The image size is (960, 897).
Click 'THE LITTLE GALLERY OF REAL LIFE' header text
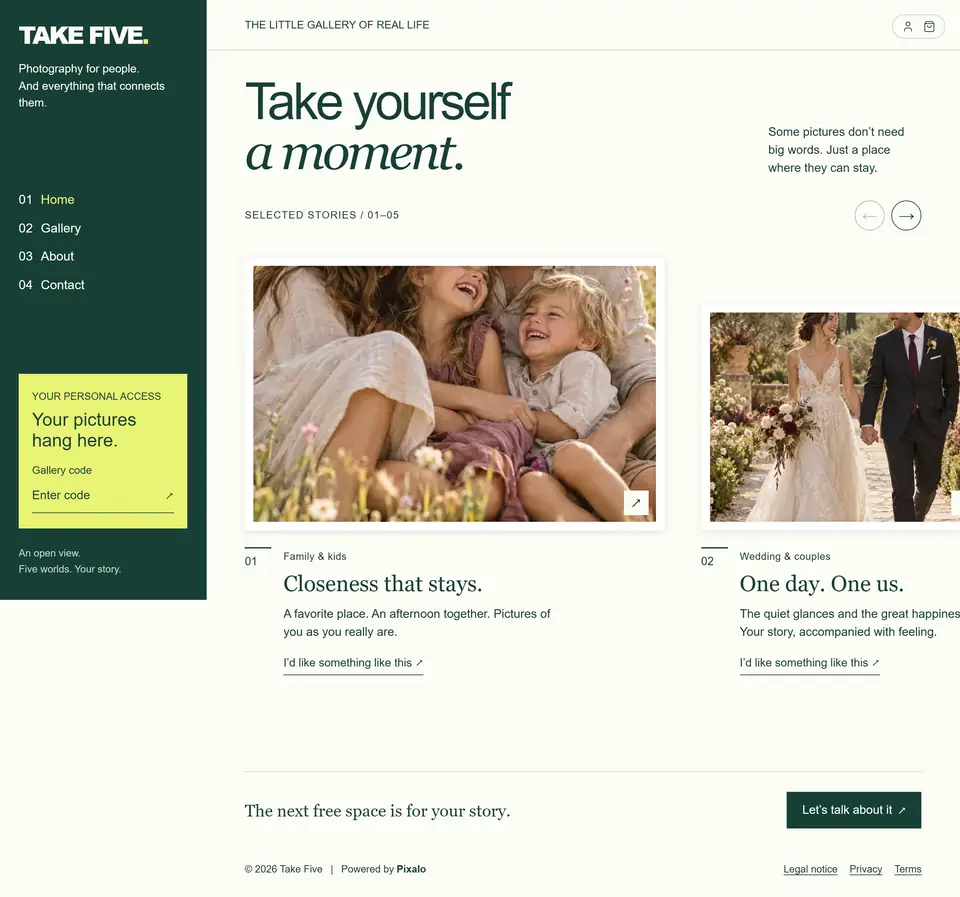[x=337, y=25]
